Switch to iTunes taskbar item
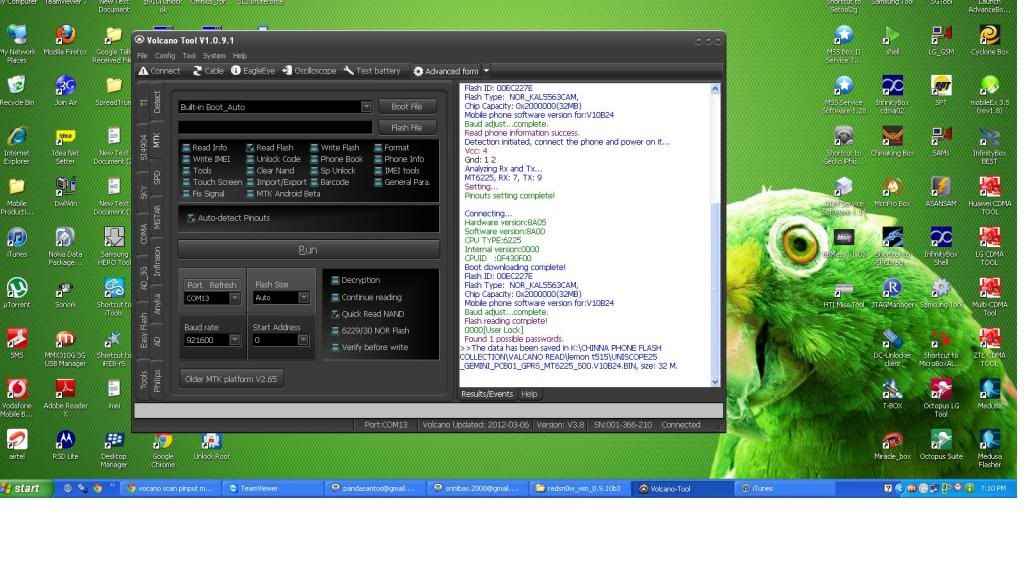 click(x=785, y=488)
